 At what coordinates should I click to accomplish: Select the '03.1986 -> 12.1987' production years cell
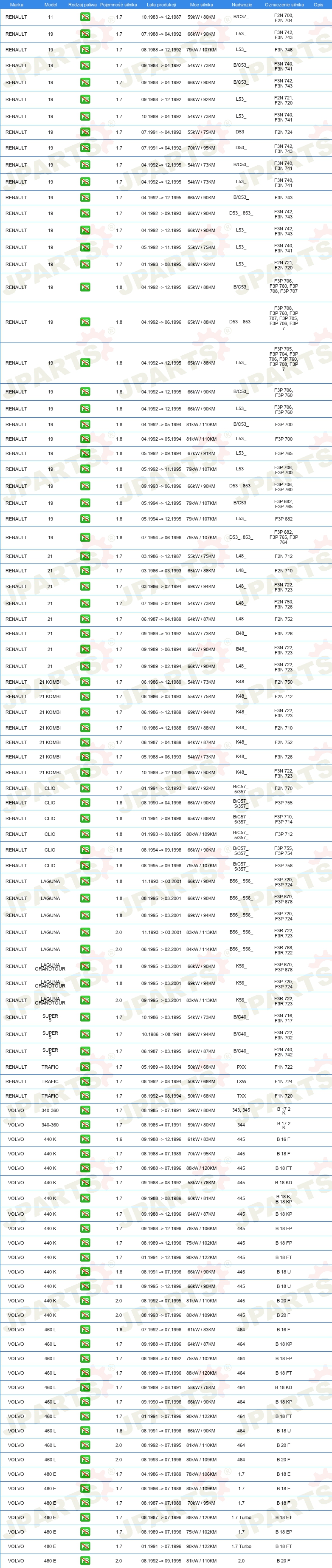click(161, 556)
